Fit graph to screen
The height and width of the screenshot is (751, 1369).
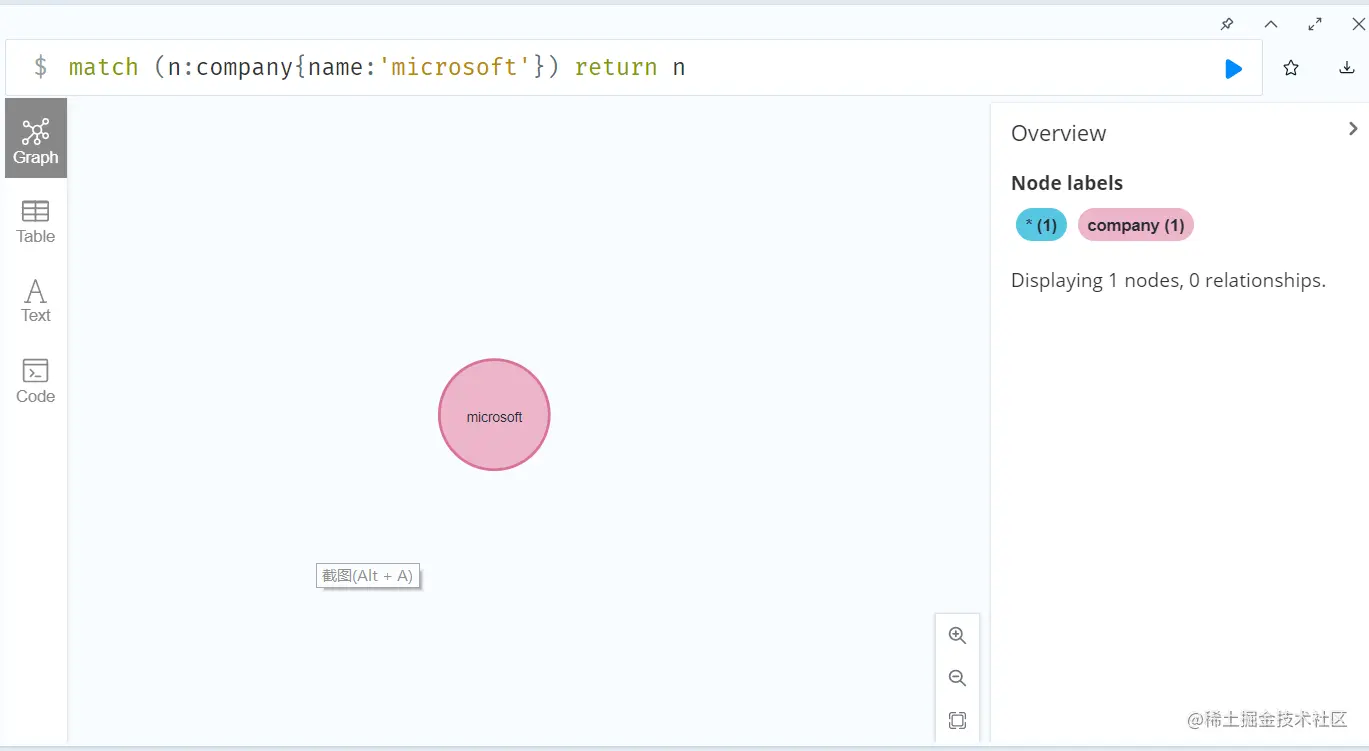coord(957,720)
